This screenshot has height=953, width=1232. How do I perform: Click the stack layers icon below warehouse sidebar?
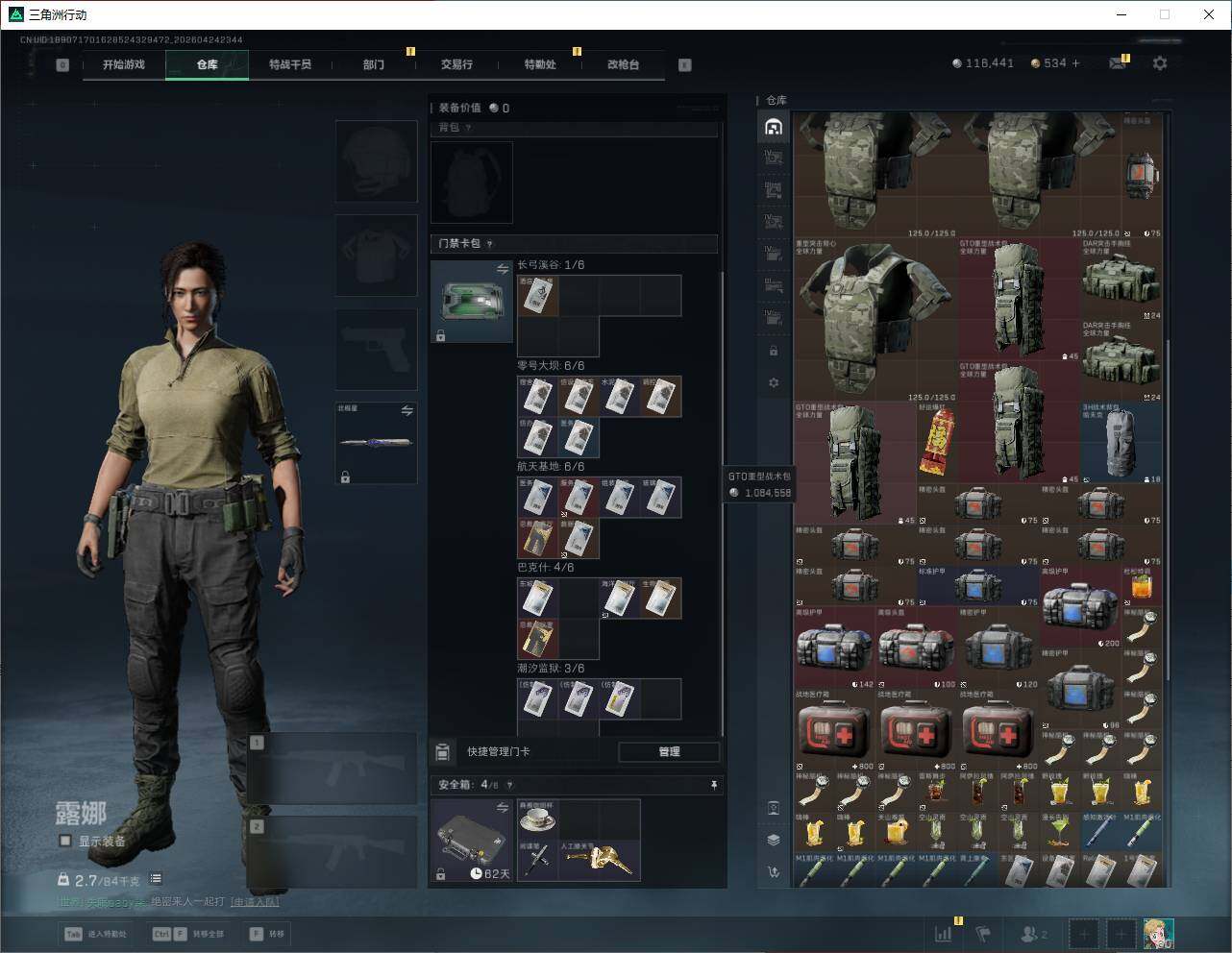coord(774,840)
